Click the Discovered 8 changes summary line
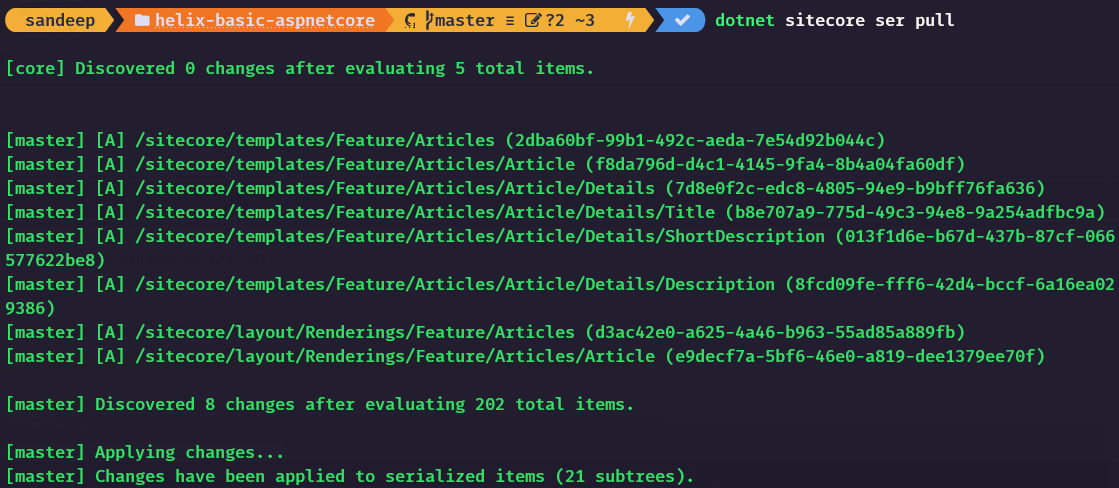Screen dimensions: 1119x488 point(319,404)
